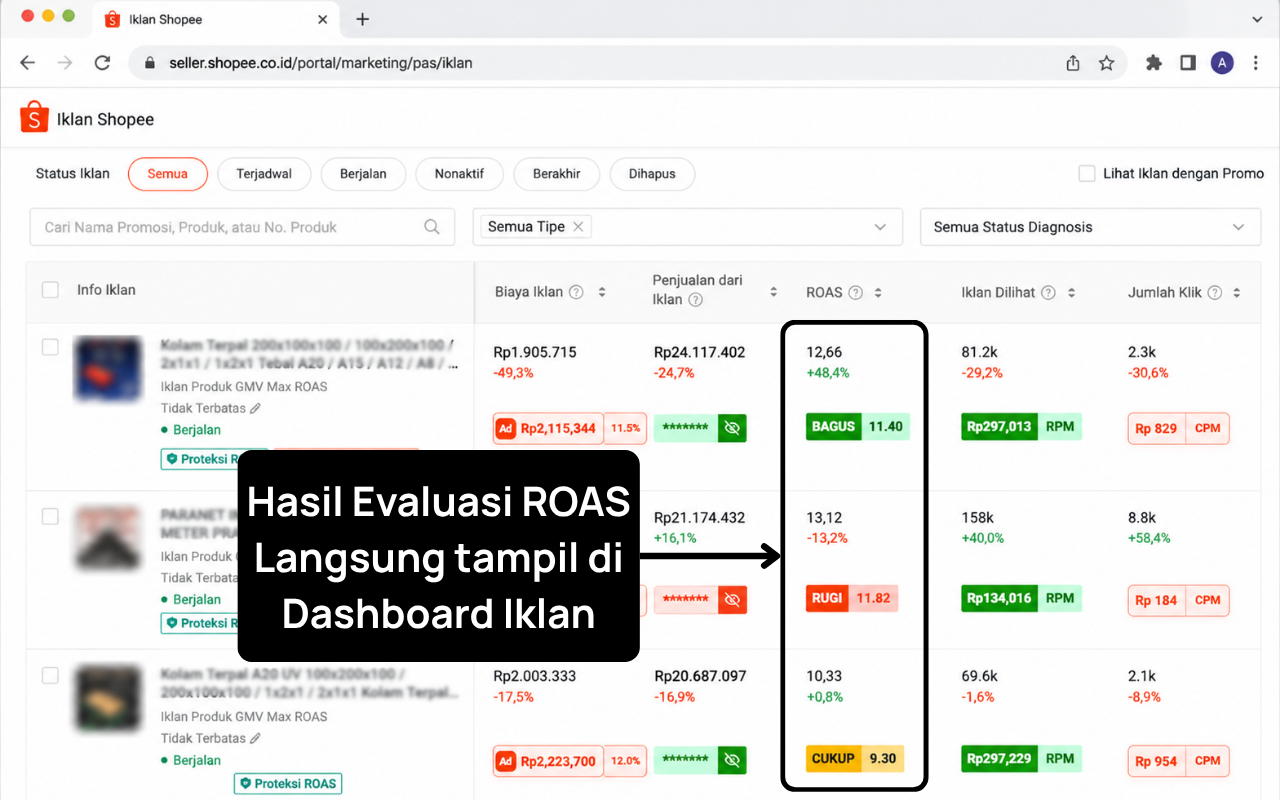Toggle eye visibility in Rp24.117.402 row
Viewport: 1280px width, 800px height.
point(732,428)
